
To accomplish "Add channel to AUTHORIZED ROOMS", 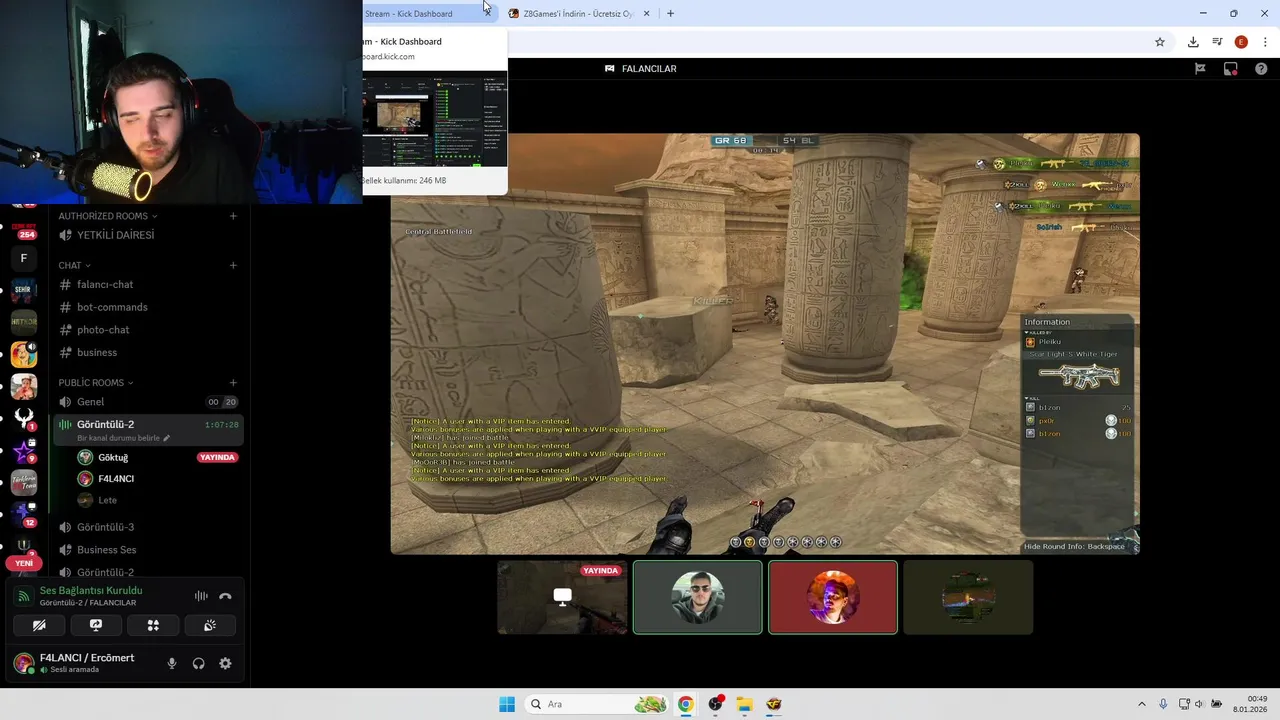I will [x=233, y=216].
